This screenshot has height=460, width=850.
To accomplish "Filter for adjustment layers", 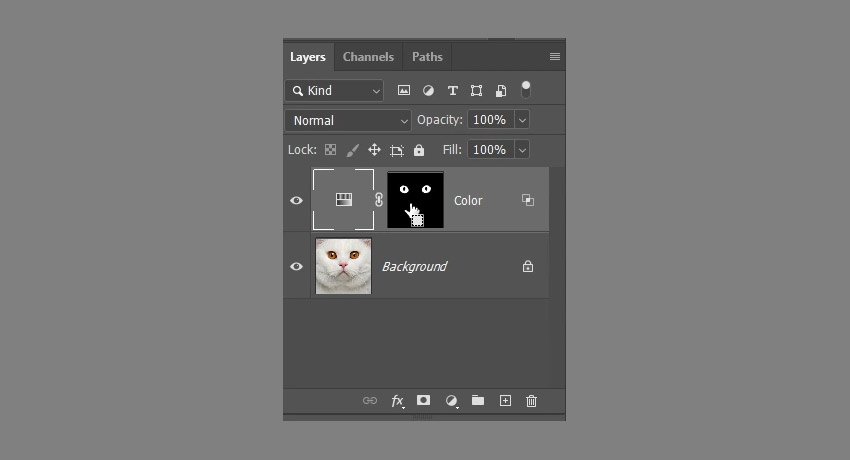I will 428,90.
